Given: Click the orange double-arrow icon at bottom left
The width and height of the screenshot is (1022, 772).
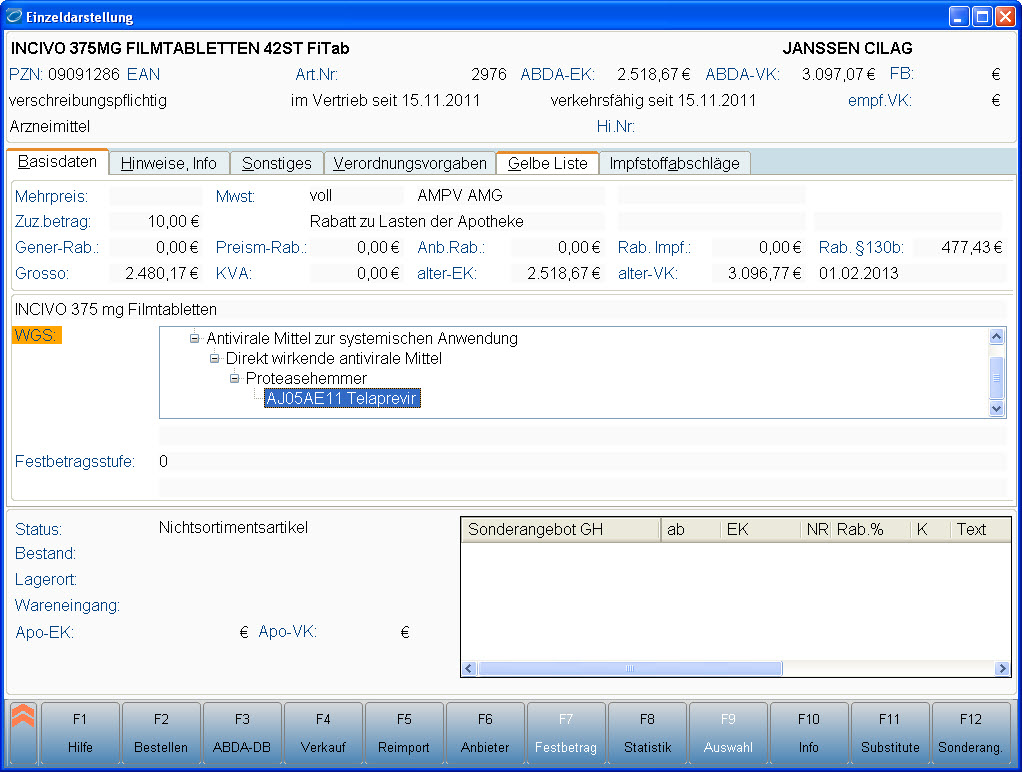Looking at the screenshot, I should (23, 715).
